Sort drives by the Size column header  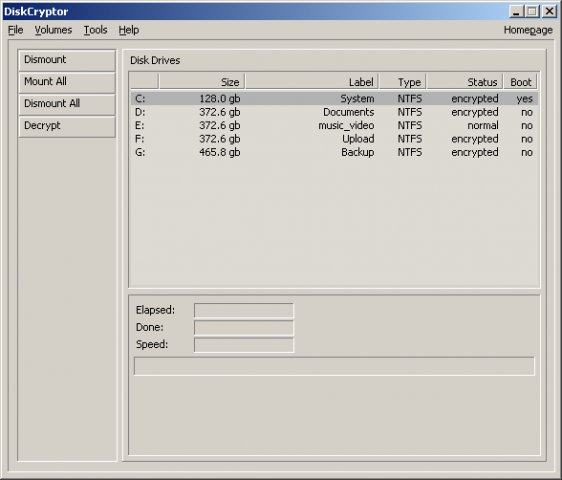202,82
